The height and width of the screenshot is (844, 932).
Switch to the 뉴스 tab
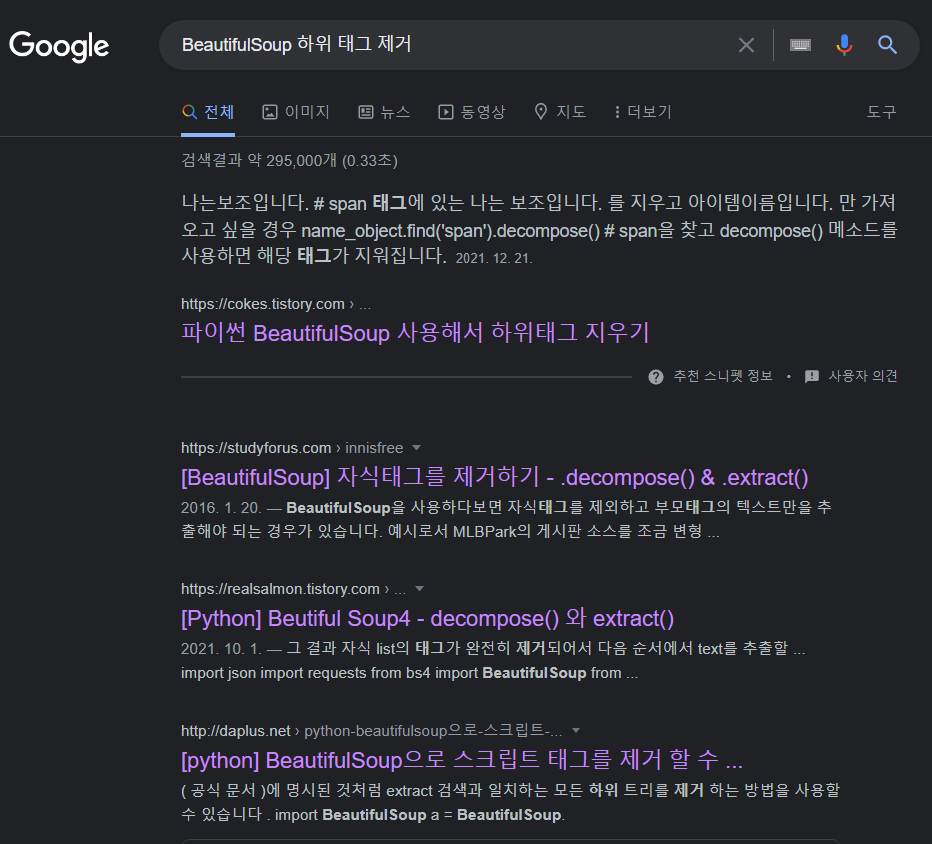pyautogui.click(x=384, y=112)
